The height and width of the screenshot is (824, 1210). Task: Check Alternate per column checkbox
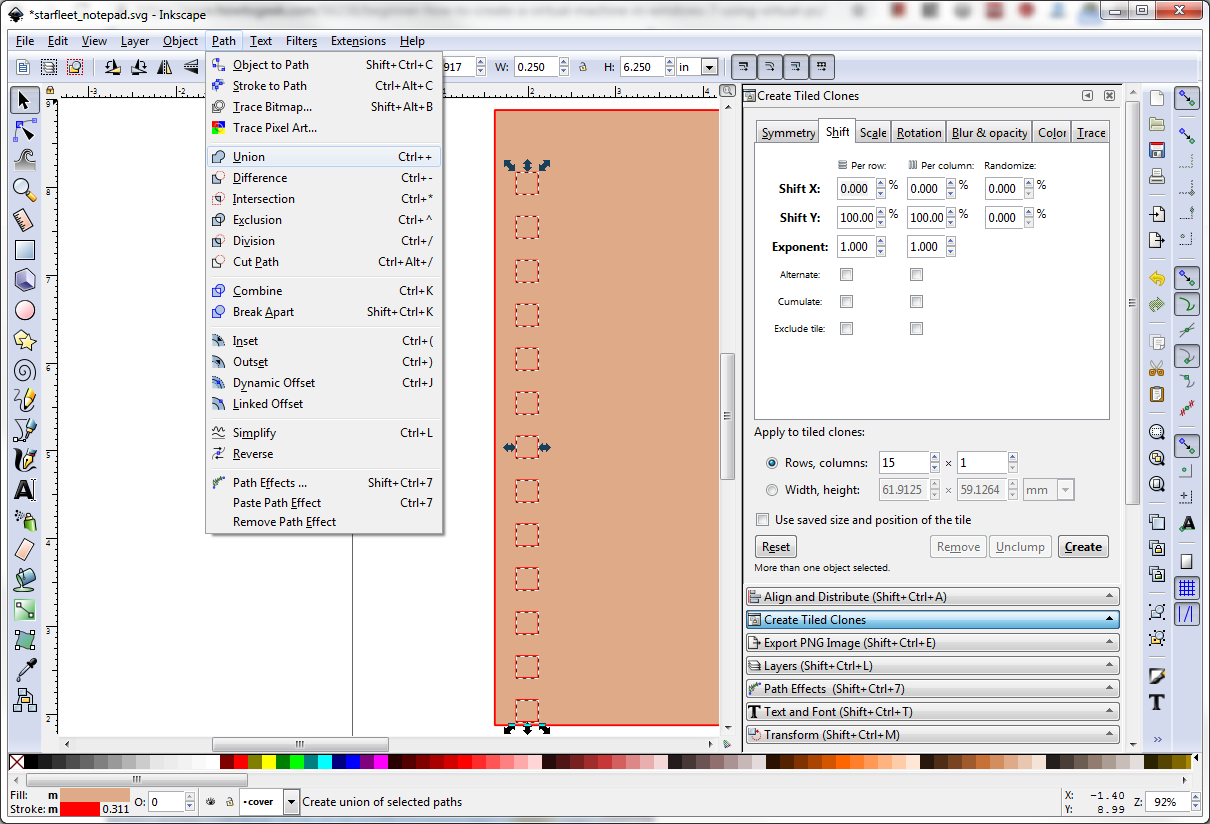(916, 274)
